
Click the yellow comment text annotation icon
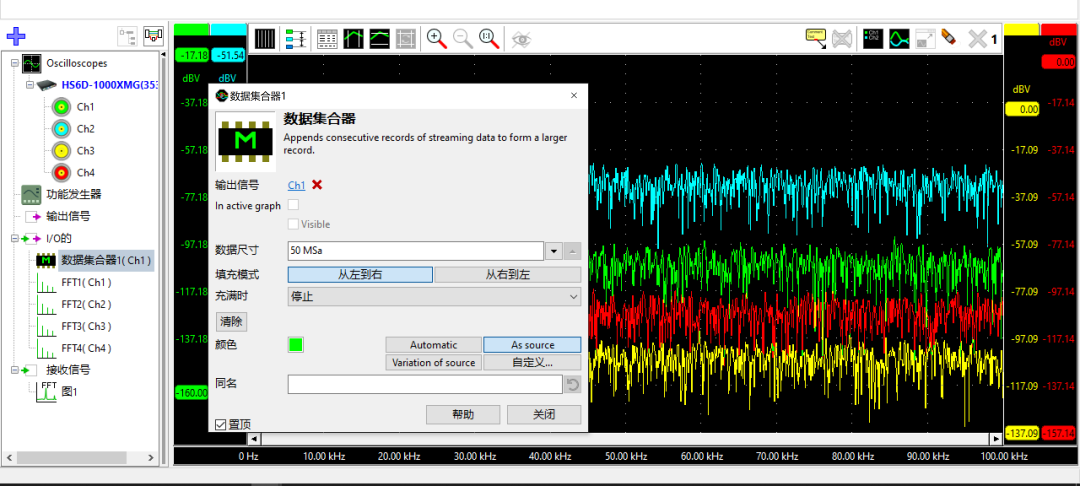[x=816, y=39]
